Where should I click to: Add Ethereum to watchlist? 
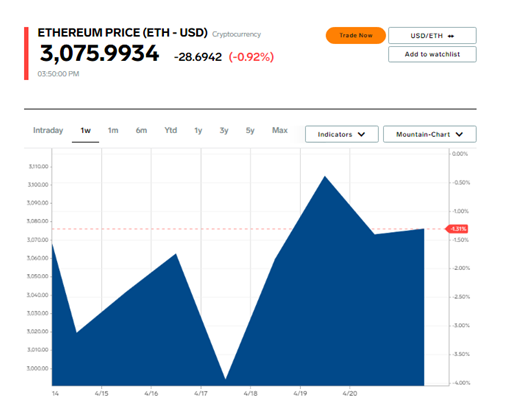tap(432, 54)
